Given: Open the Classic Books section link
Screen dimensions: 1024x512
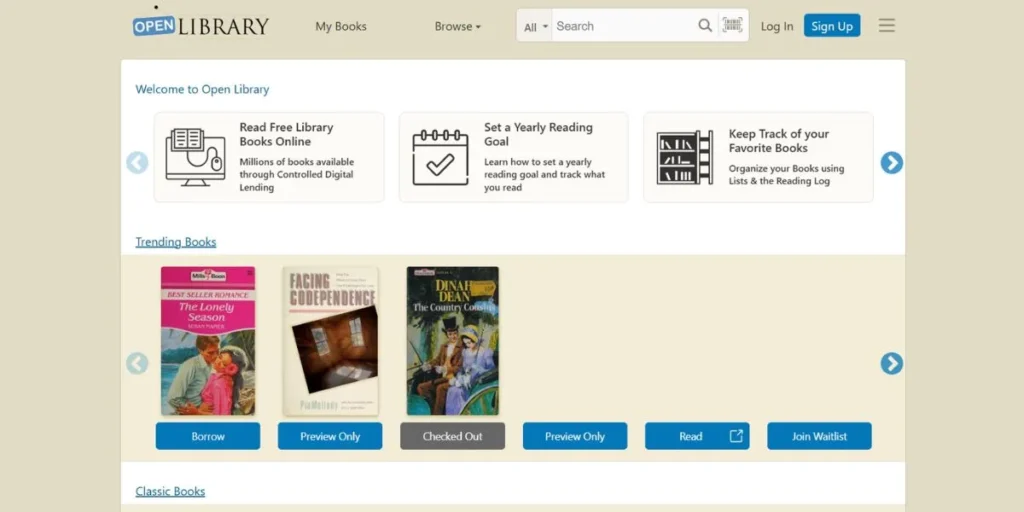Looking at the screenshot, I should coord(170,492).
